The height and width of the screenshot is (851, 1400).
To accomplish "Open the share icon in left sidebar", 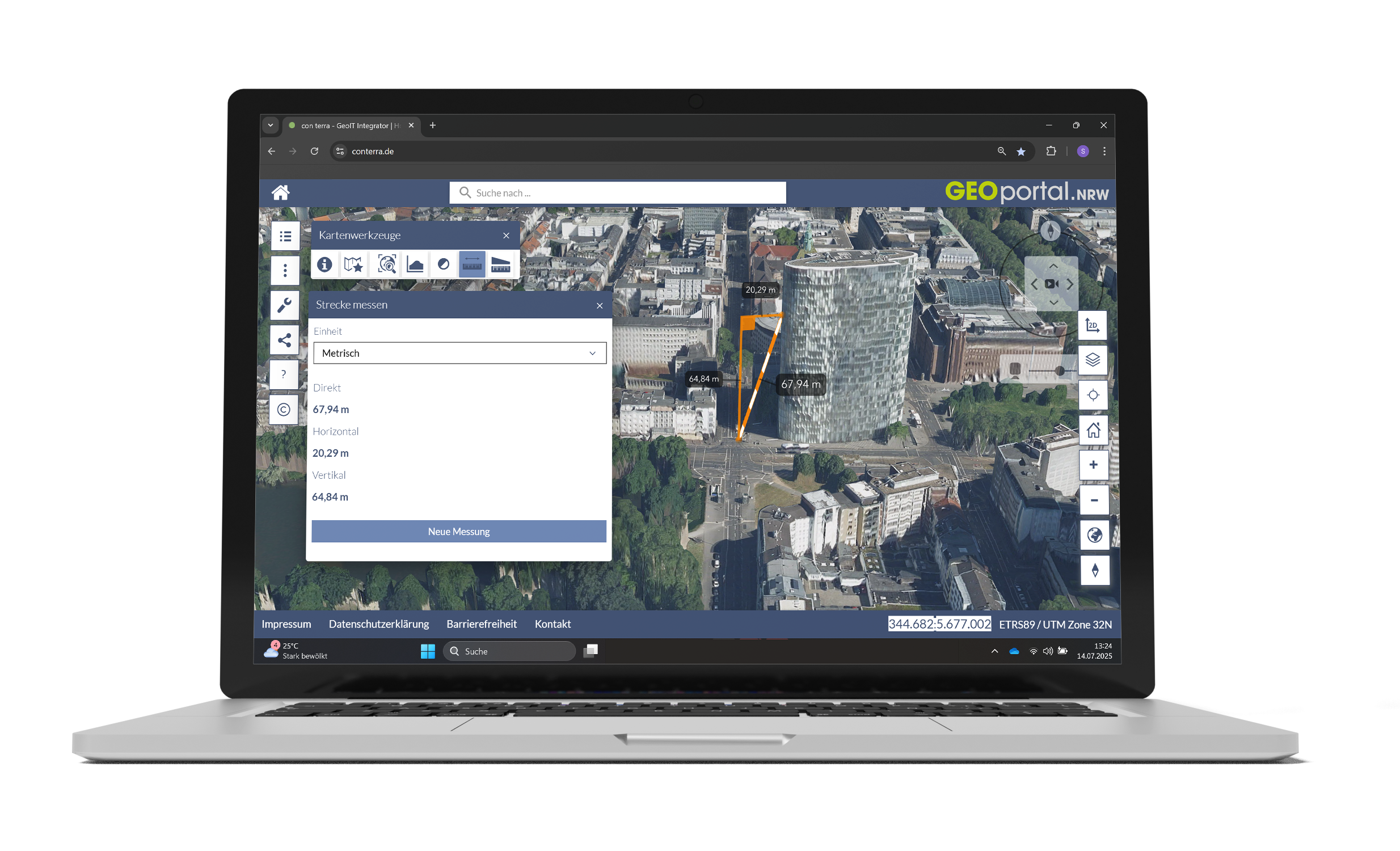I will coord(285,340).
